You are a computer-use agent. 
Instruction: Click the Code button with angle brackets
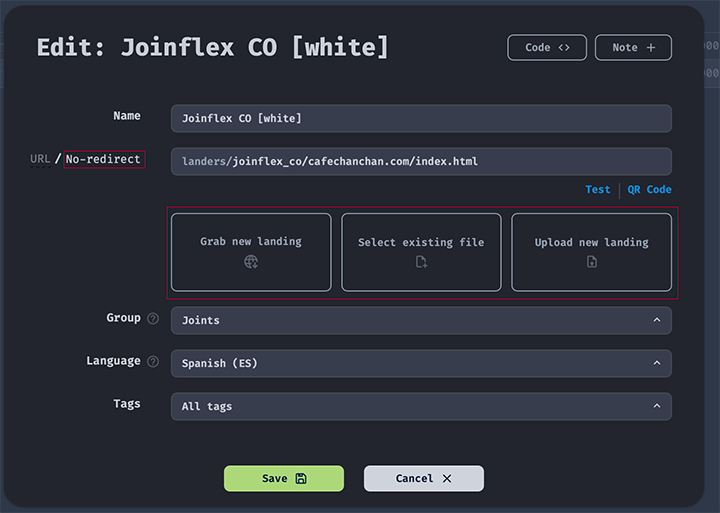click(547, 47)
